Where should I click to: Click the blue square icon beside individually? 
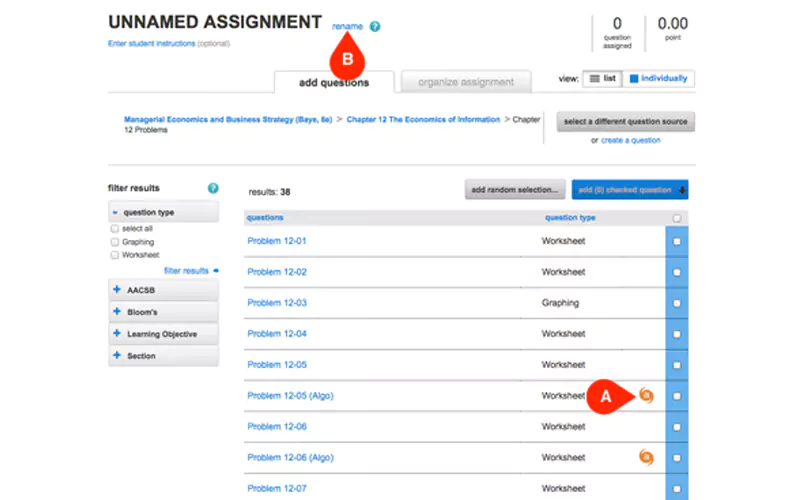[x=634, y=79]
